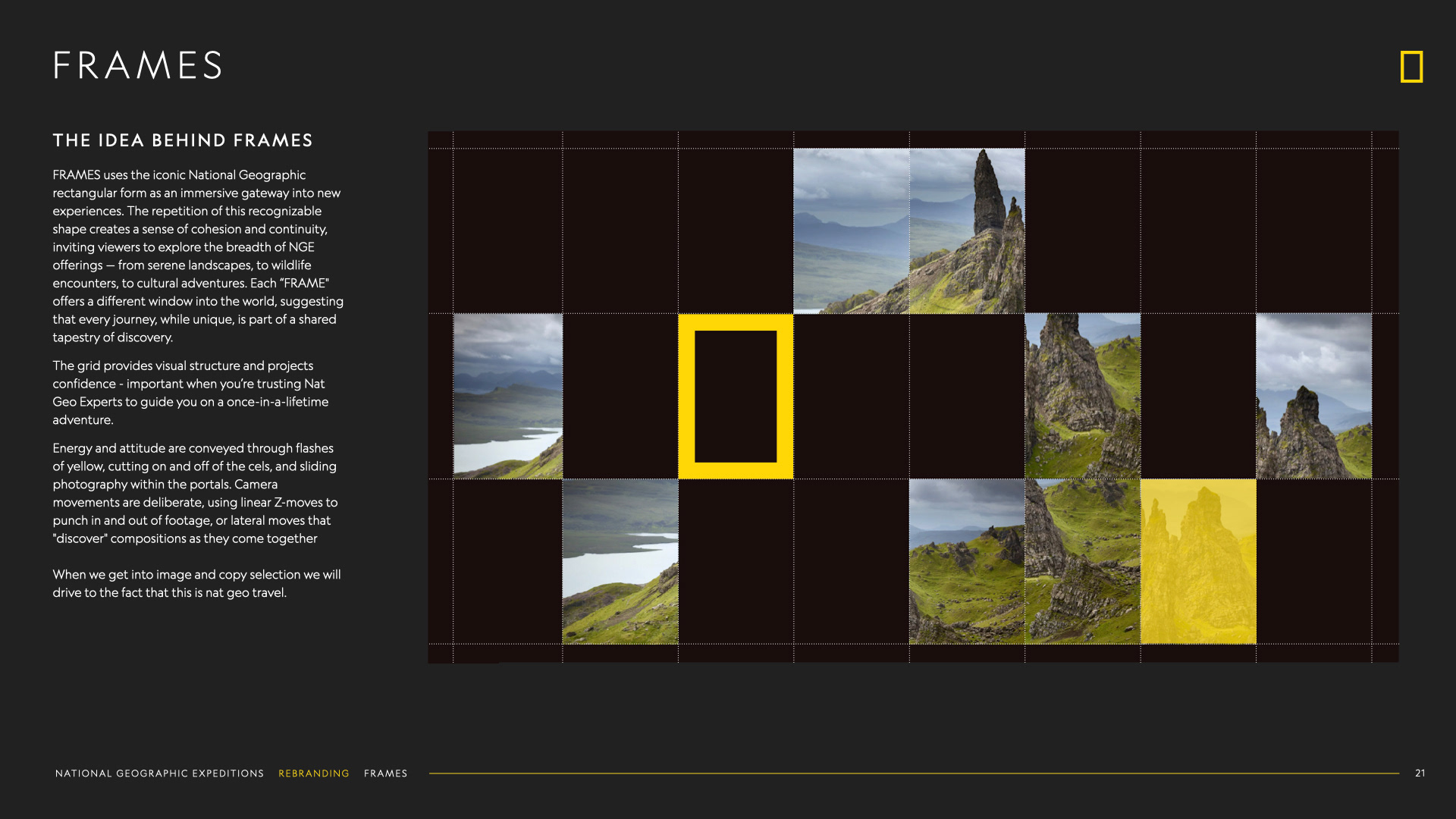1456x819 pixels.
Task: Select the tall rock pinnacle photo tile
Action: (x=967, y=231)
